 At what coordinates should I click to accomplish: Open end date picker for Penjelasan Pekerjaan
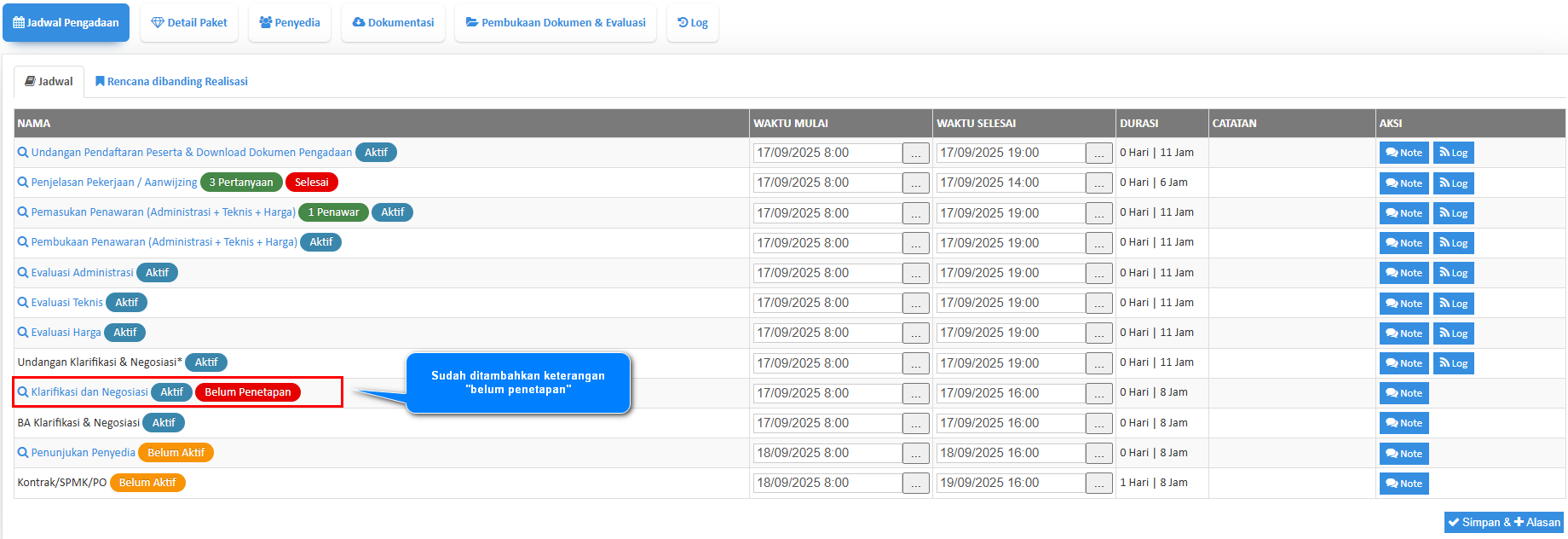click(1098, 183)
